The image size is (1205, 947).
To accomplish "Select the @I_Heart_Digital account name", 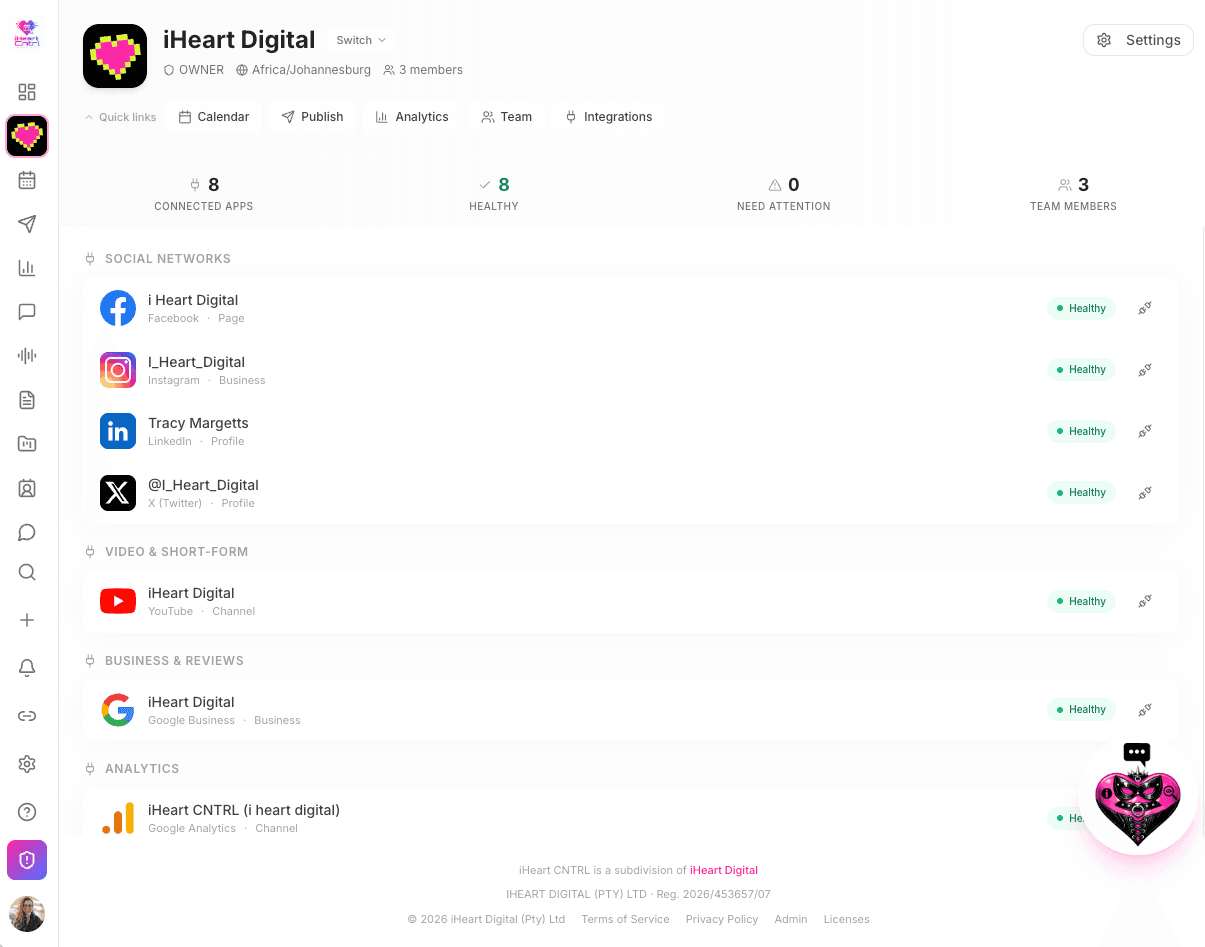I will coord(203,485).
